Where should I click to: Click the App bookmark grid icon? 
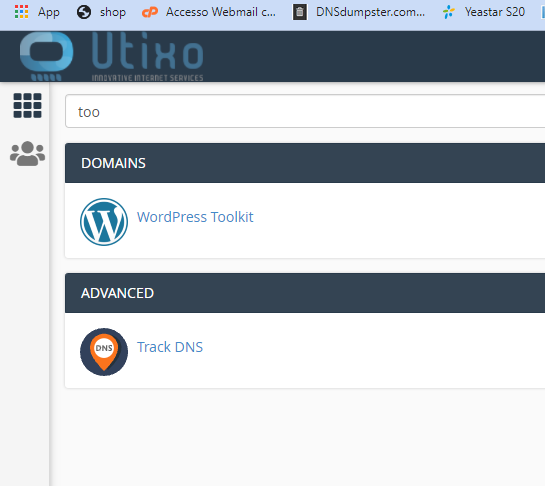click(x=22, y=12)
